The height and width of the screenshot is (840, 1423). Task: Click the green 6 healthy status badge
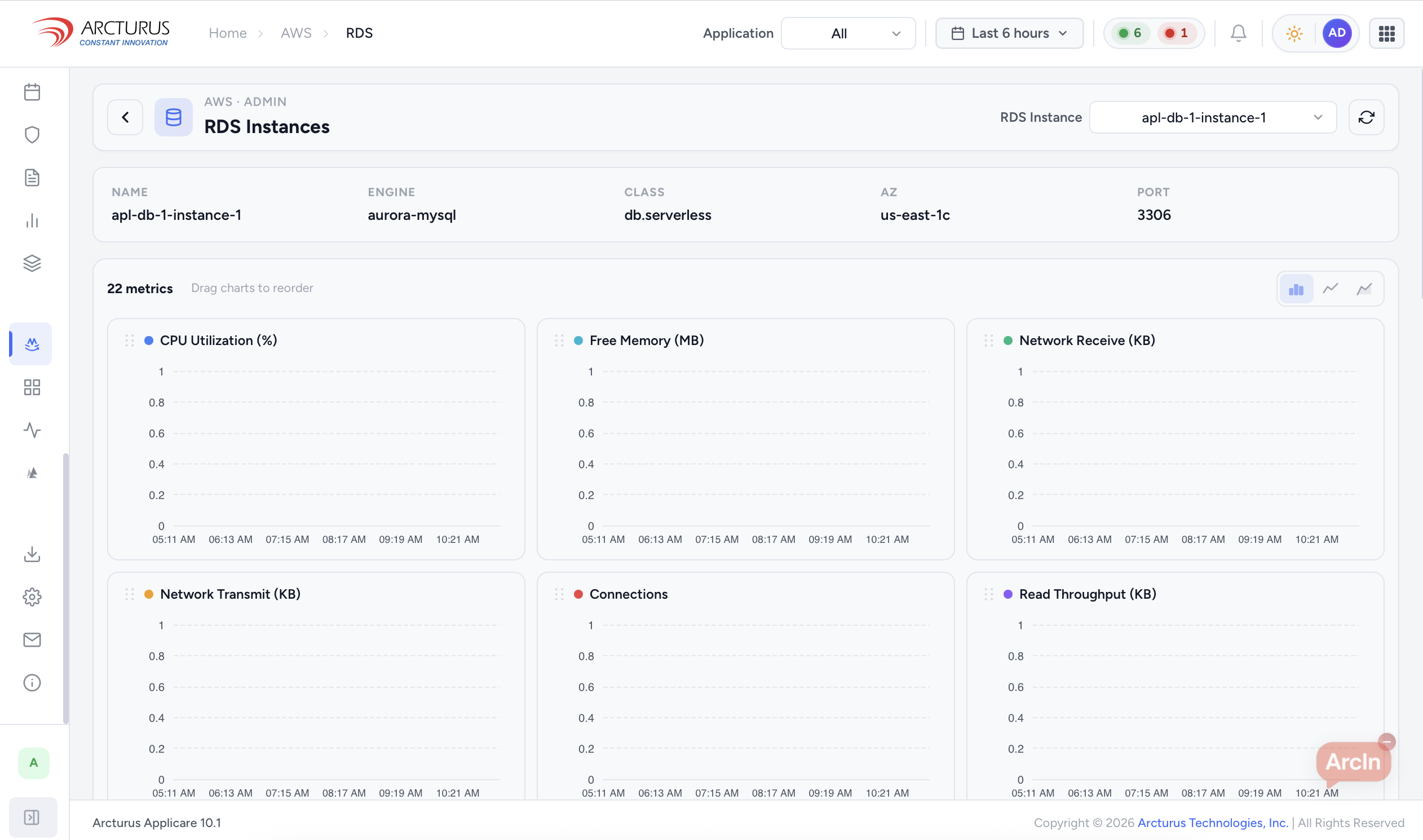pos(1130,33)
